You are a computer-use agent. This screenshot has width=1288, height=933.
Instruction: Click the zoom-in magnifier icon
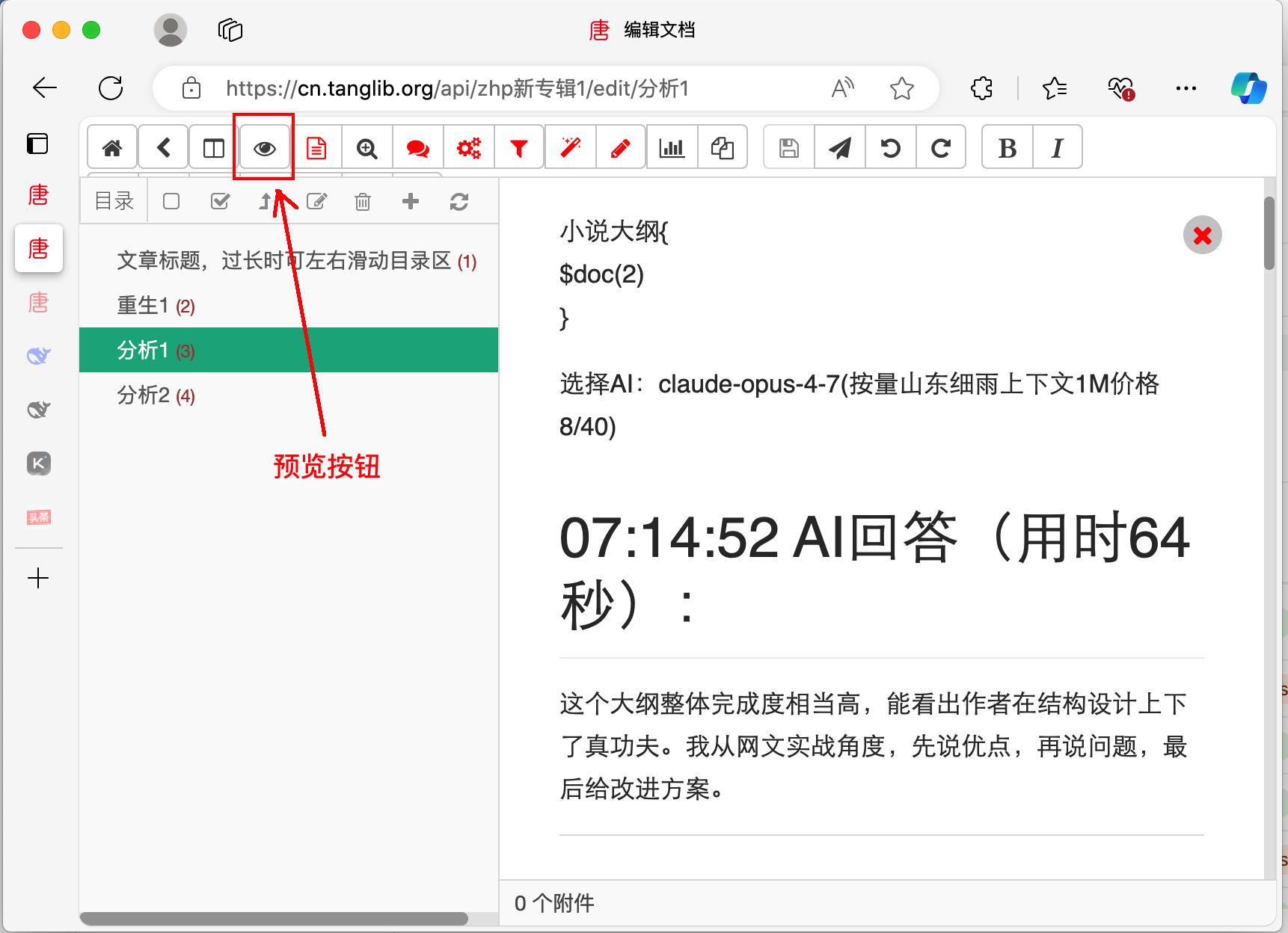367,148
